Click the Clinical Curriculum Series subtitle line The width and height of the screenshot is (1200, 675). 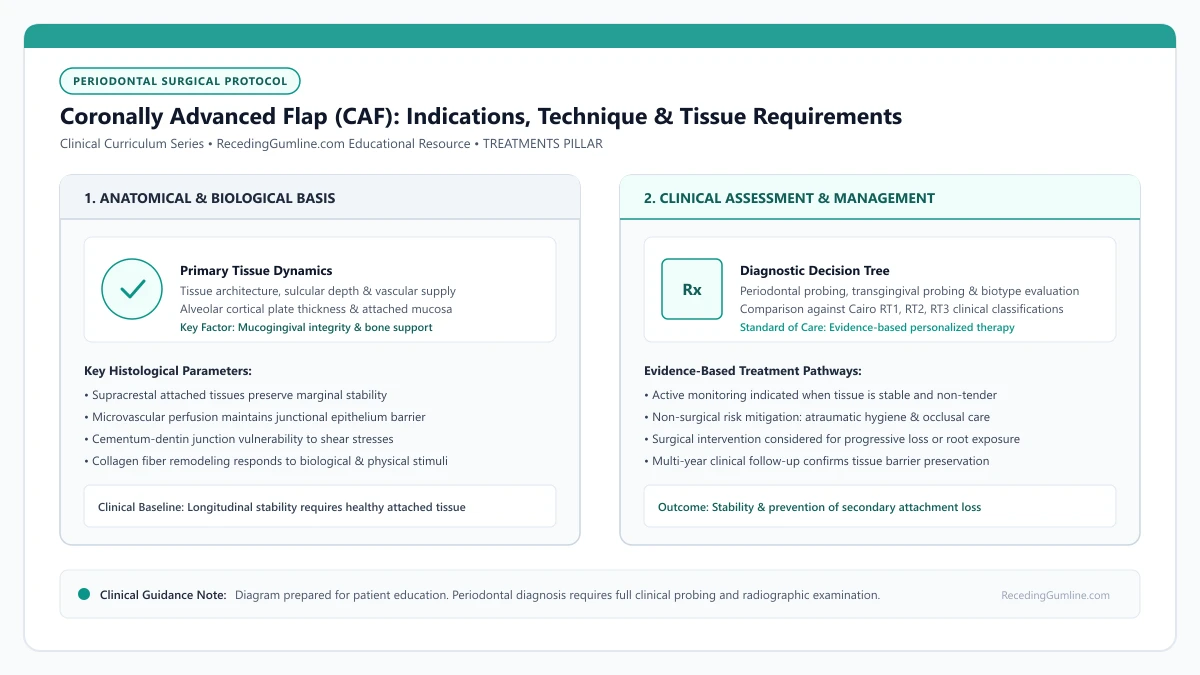tap(331, 144)
